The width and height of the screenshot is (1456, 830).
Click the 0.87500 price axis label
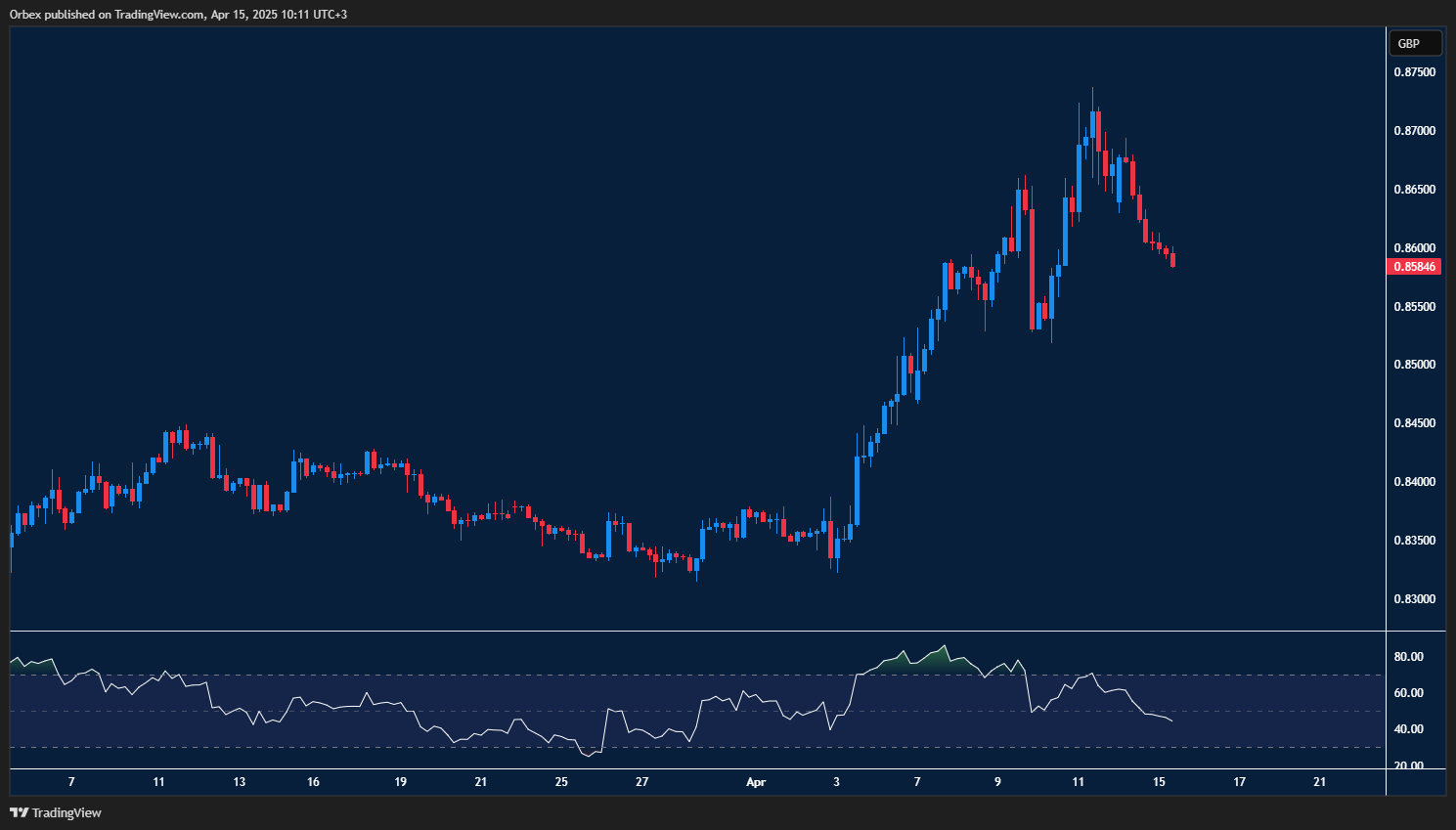tap(1414, 70)
